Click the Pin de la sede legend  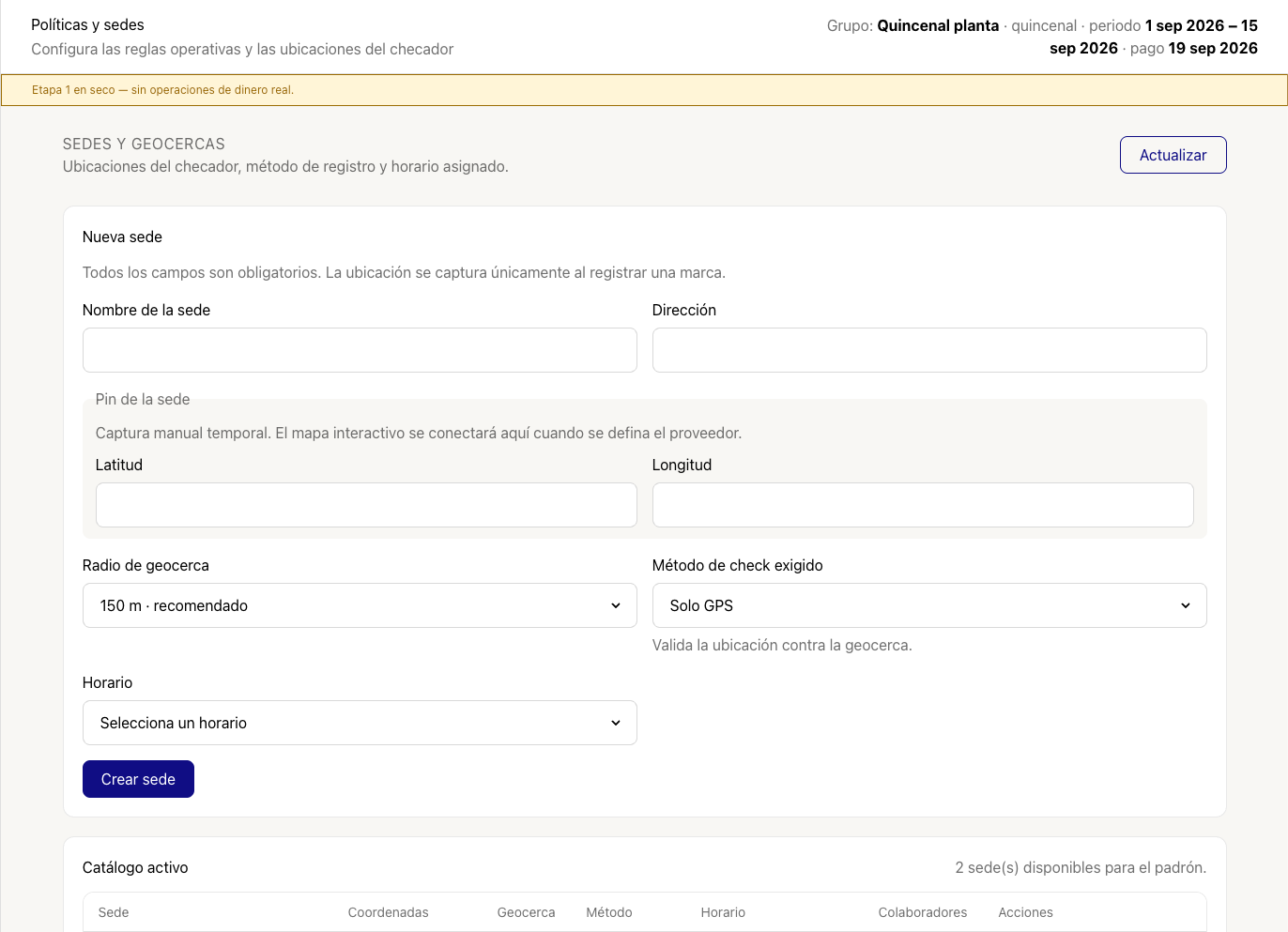pos(143,399)
